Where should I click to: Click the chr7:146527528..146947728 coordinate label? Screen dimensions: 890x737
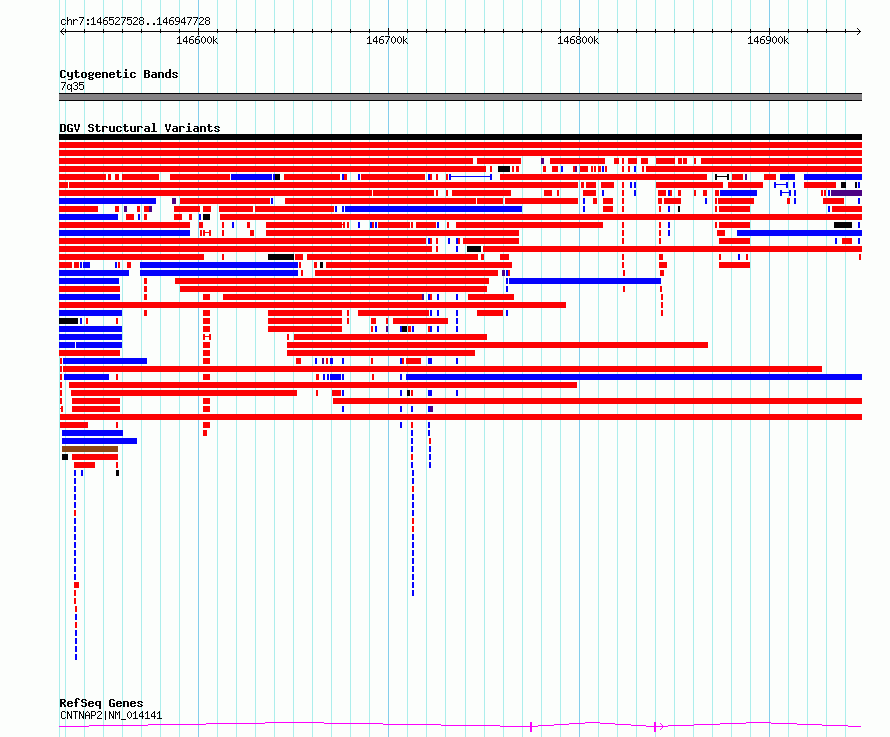(135, 21)
